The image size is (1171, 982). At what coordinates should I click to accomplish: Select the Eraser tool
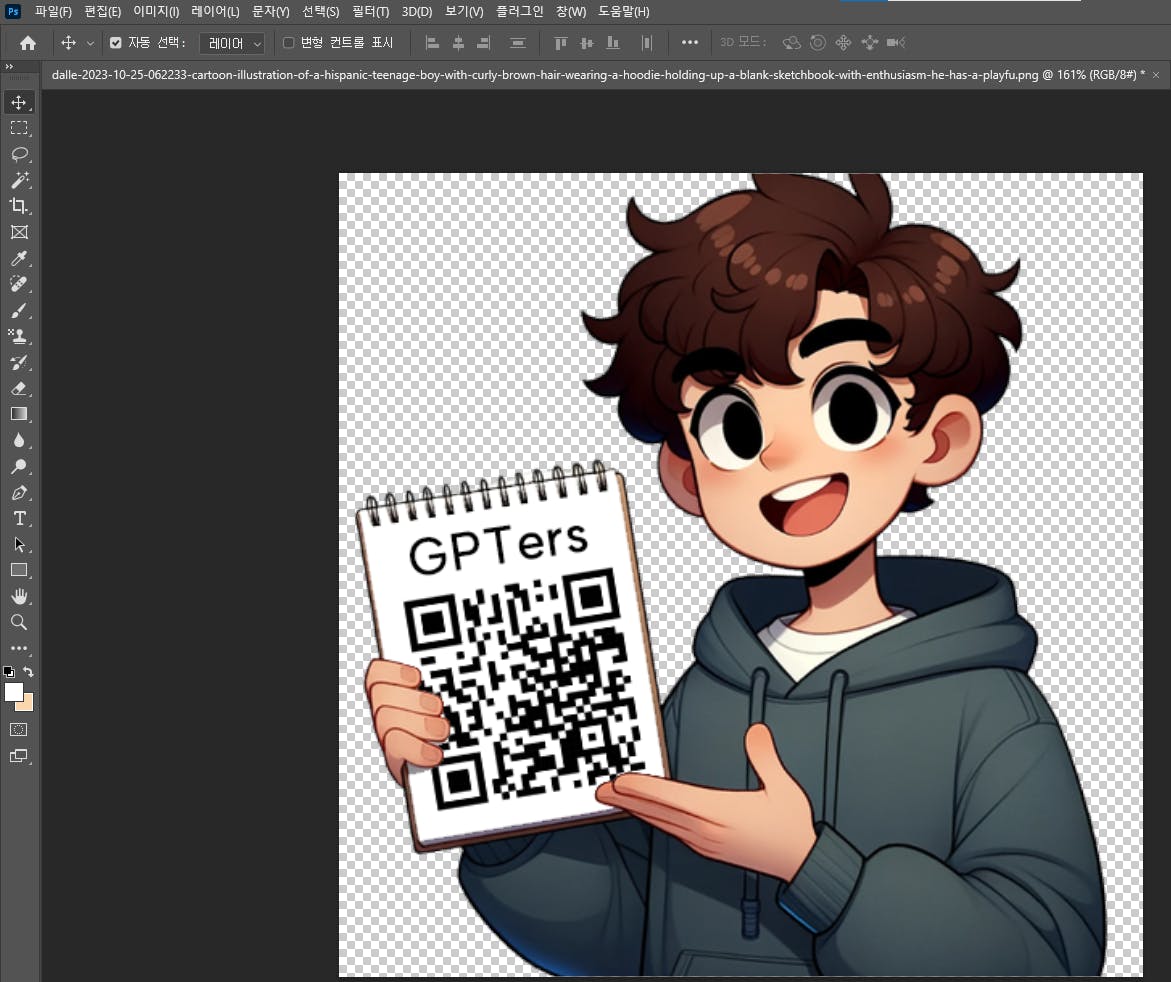click(x=19, y=388)
